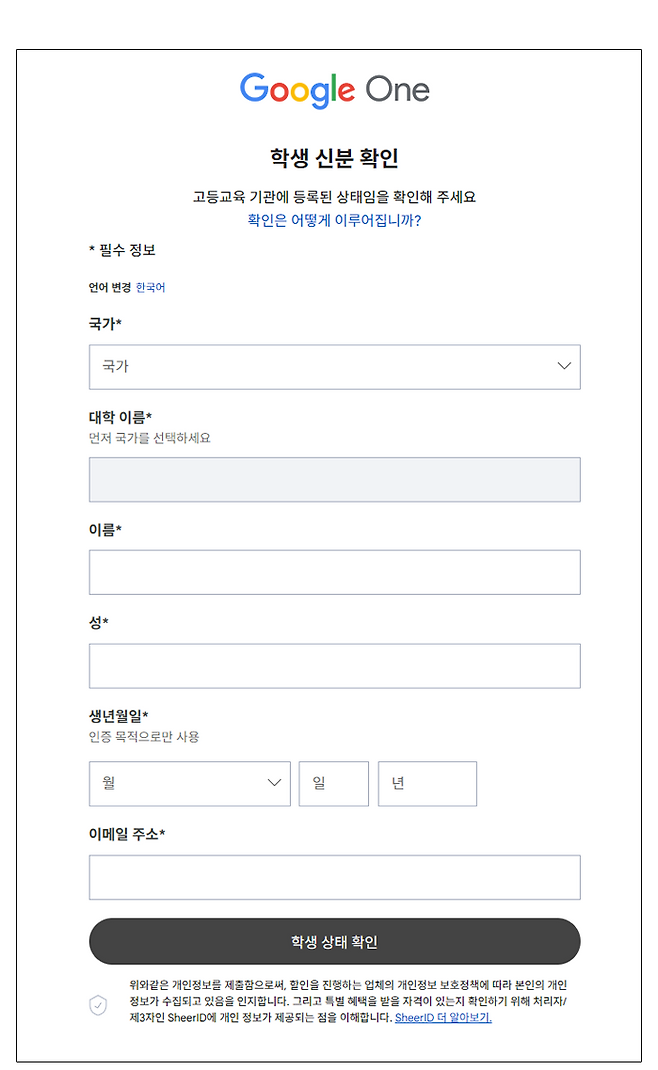Click the 대학 이름 university name field

click(x=334, y=479)
